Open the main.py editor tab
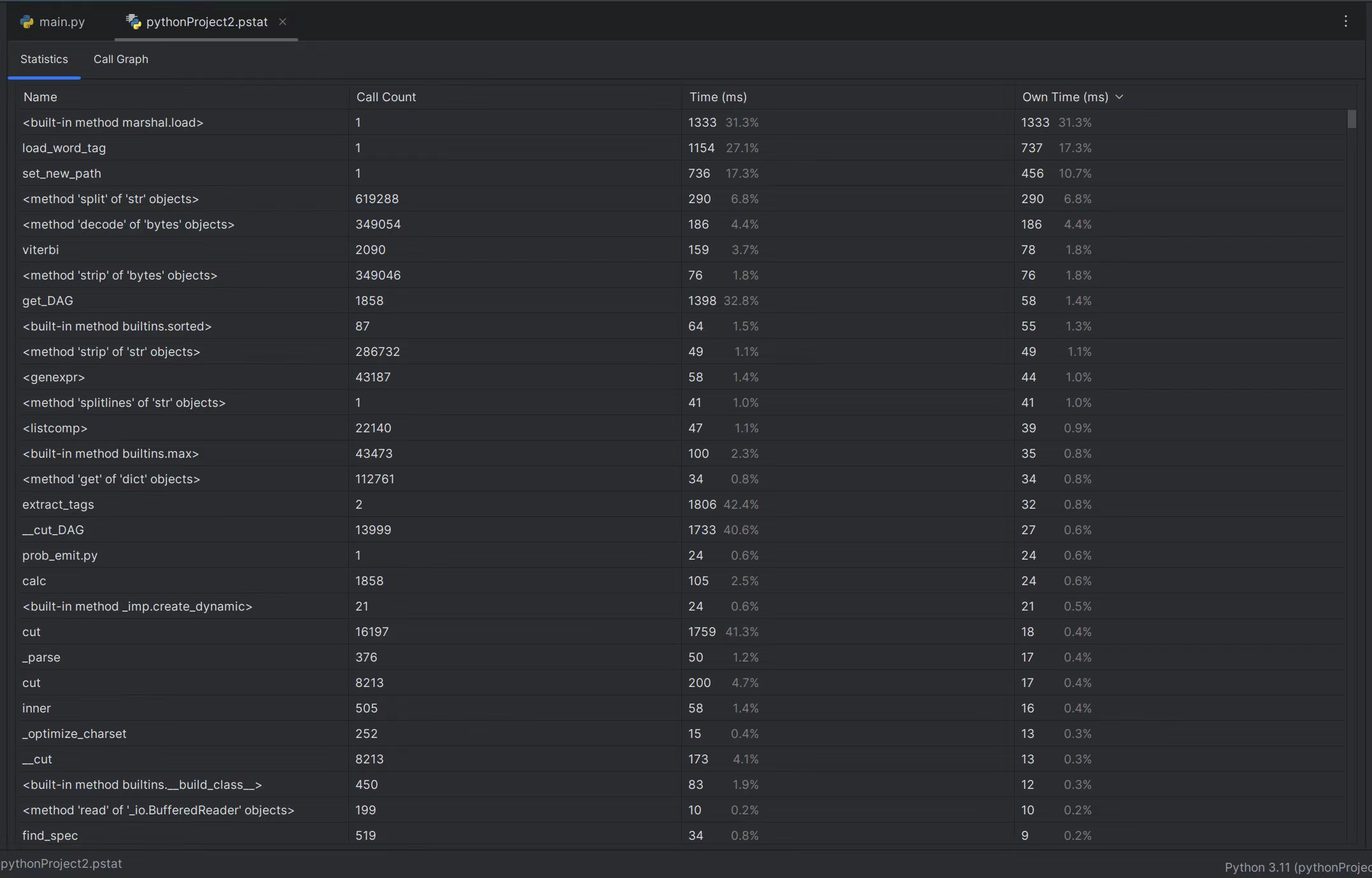The width and height of the screenshot is (1372, 878). [61, 22]
